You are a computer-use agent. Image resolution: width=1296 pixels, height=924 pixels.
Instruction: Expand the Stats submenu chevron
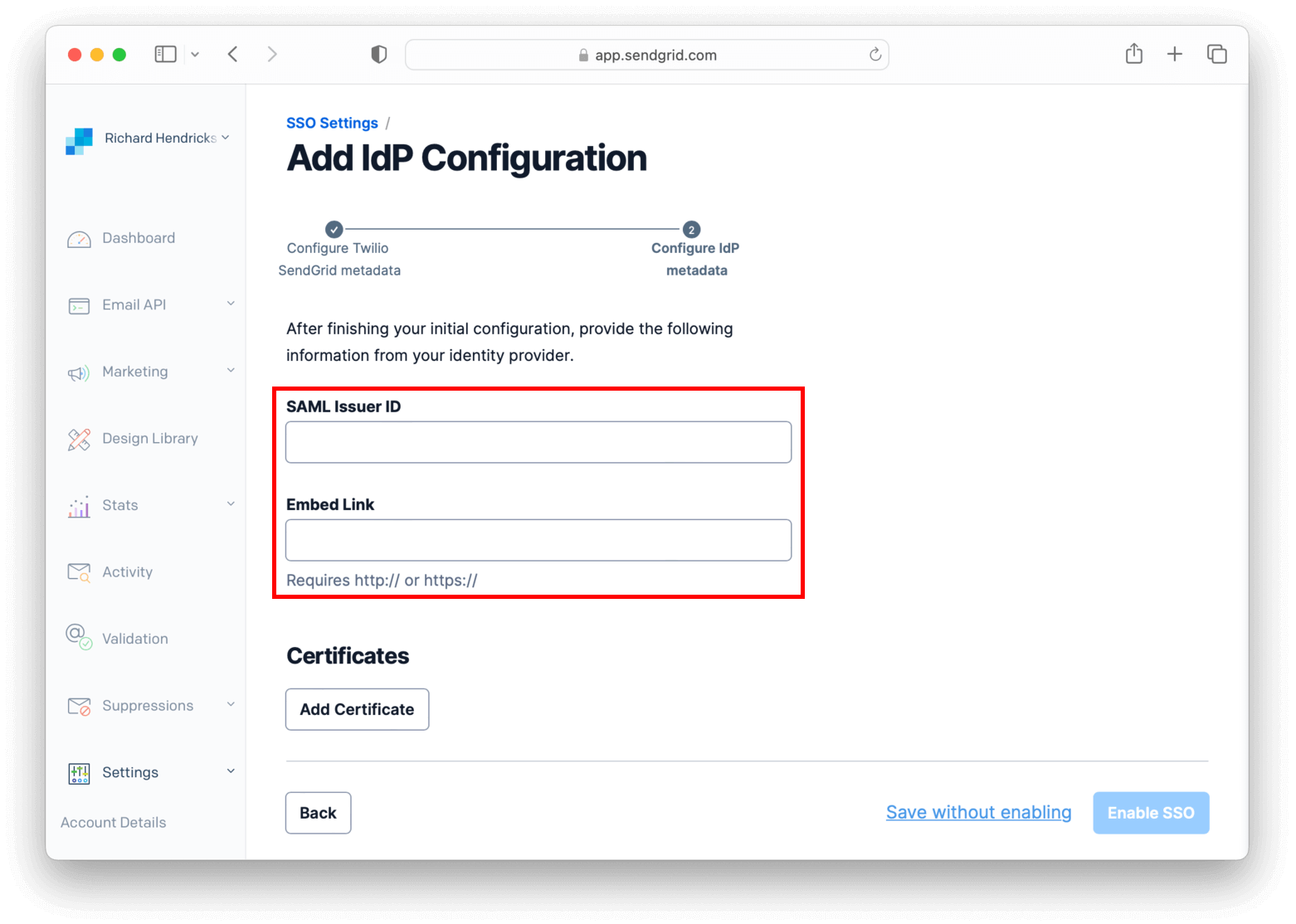pyautogui.click(x=231, y=503)
